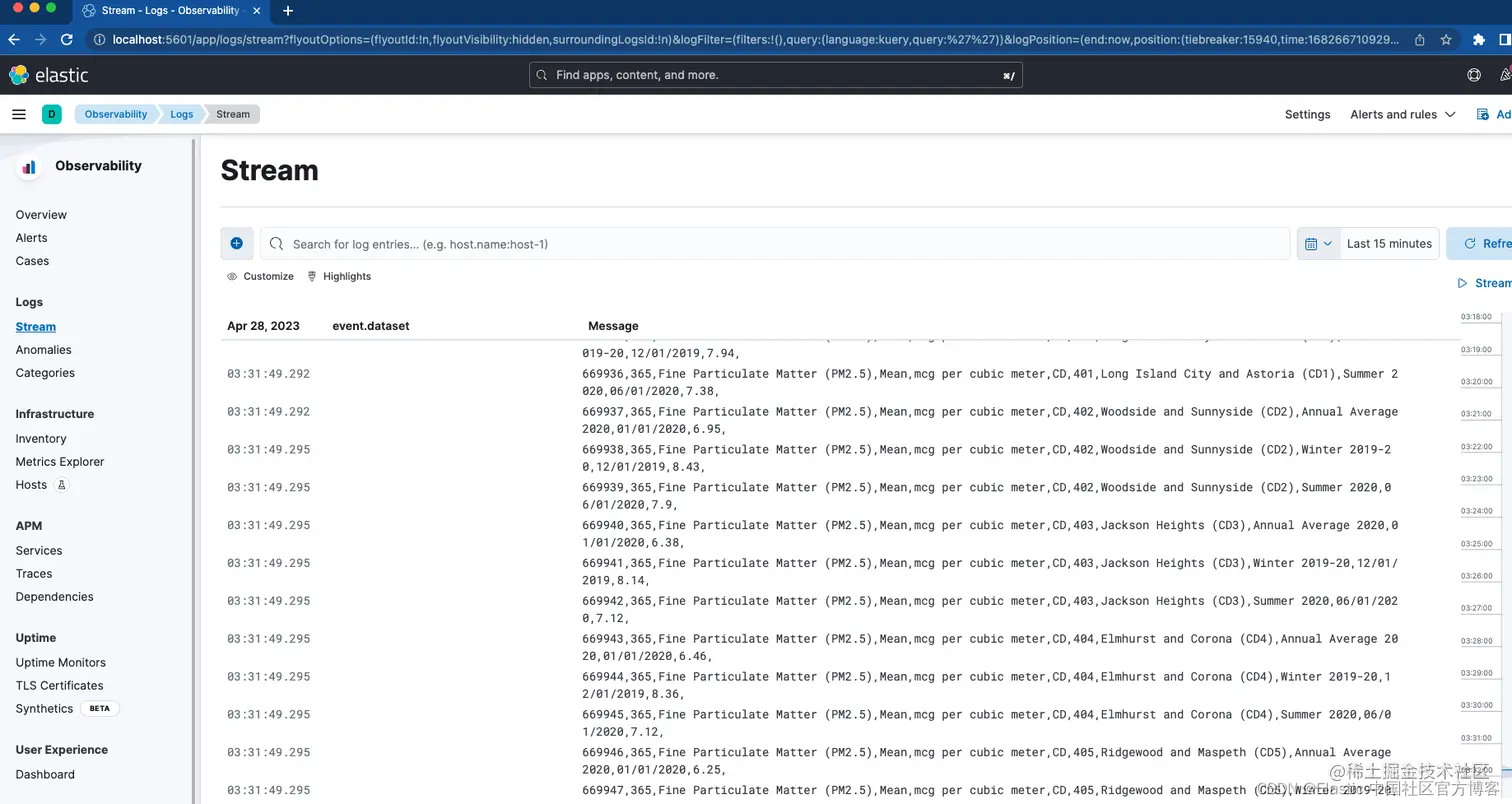Open the hamburger navigation menu
This screenshot has width=1512, height=804.
18,114
